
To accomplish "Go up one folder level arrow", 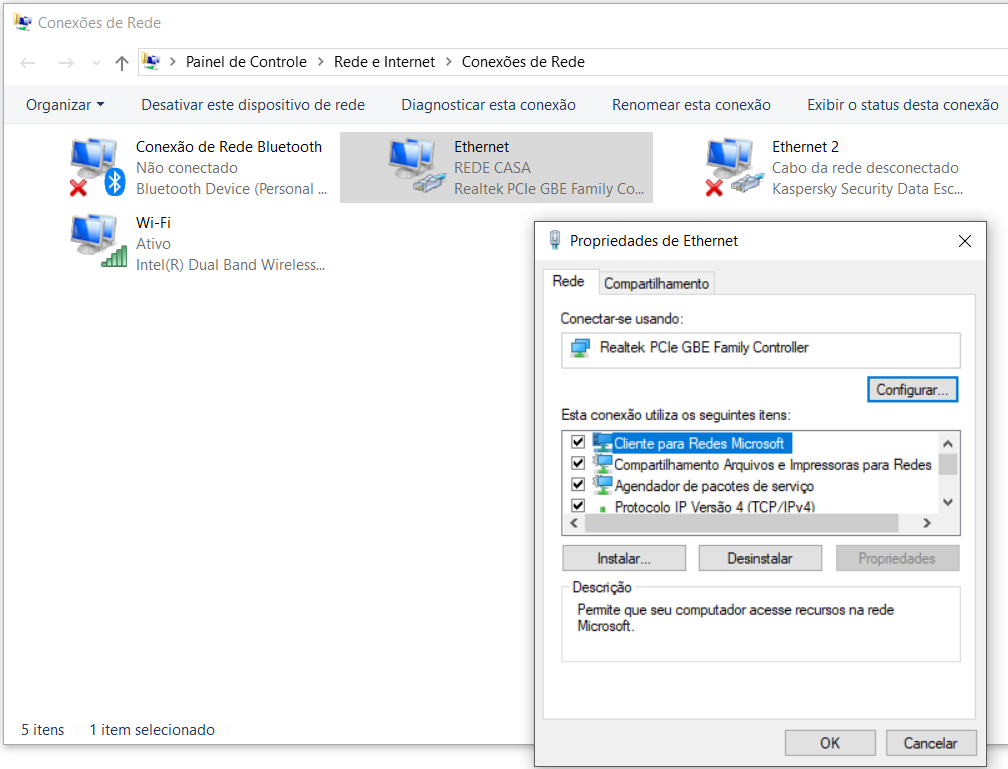I will coord(122,62).
